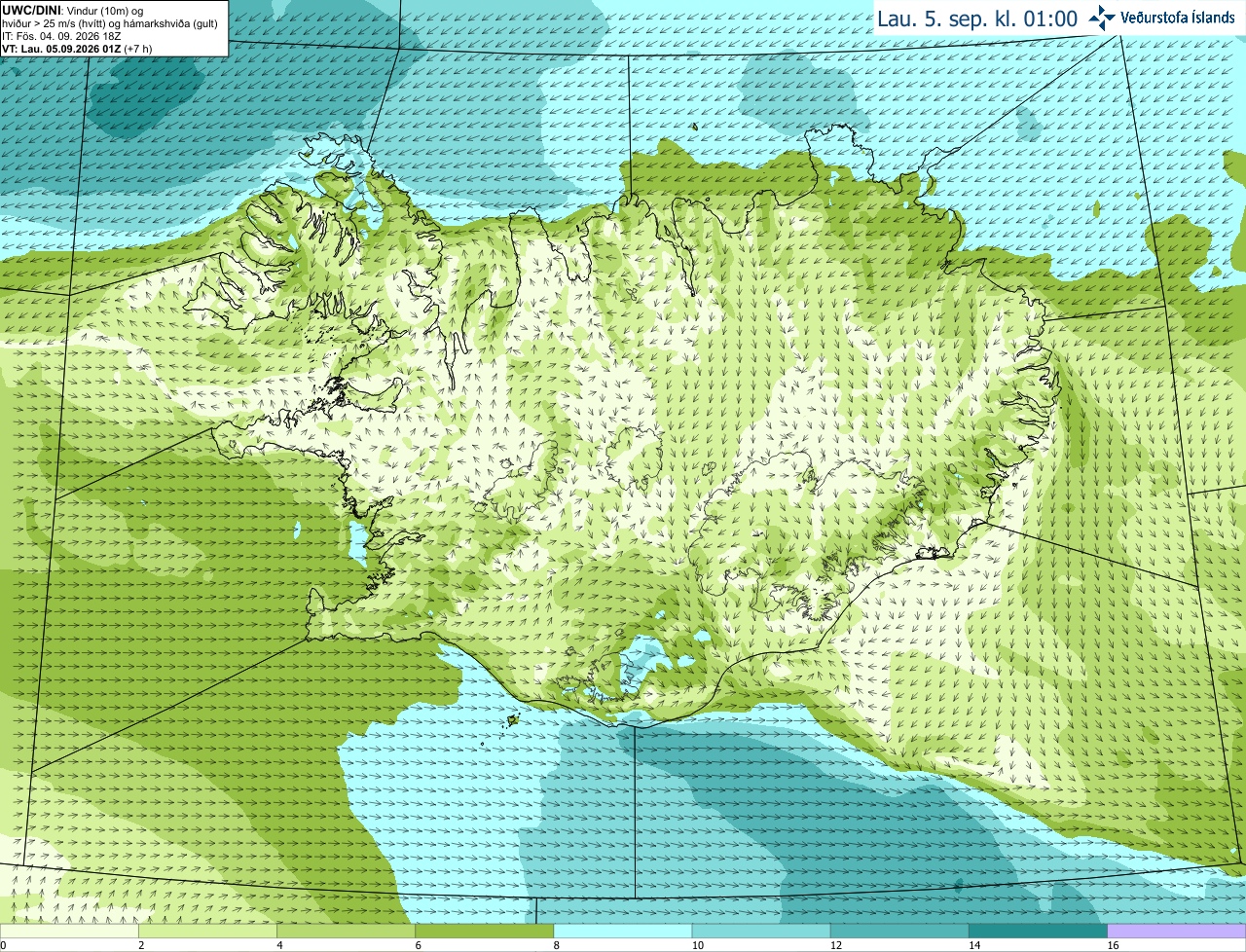The image size is (1246, 952).
Task: Select the 4–6 green legend swatch
Action: coord(348,932)
